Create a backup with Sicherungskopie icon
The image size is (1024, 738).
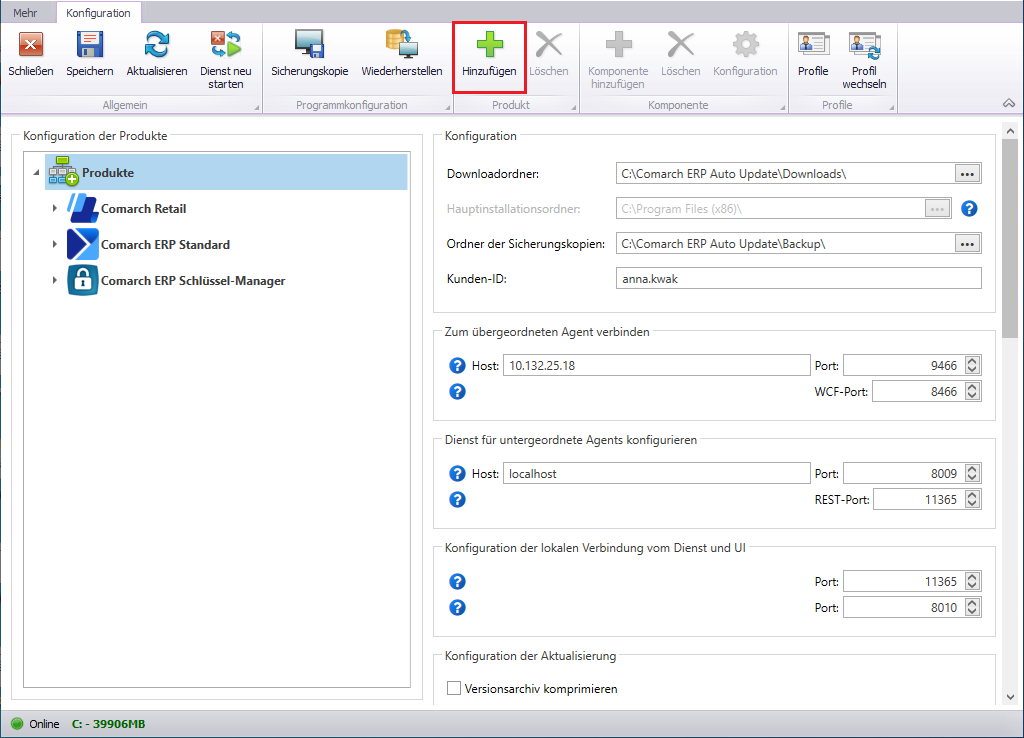point(309,45)
